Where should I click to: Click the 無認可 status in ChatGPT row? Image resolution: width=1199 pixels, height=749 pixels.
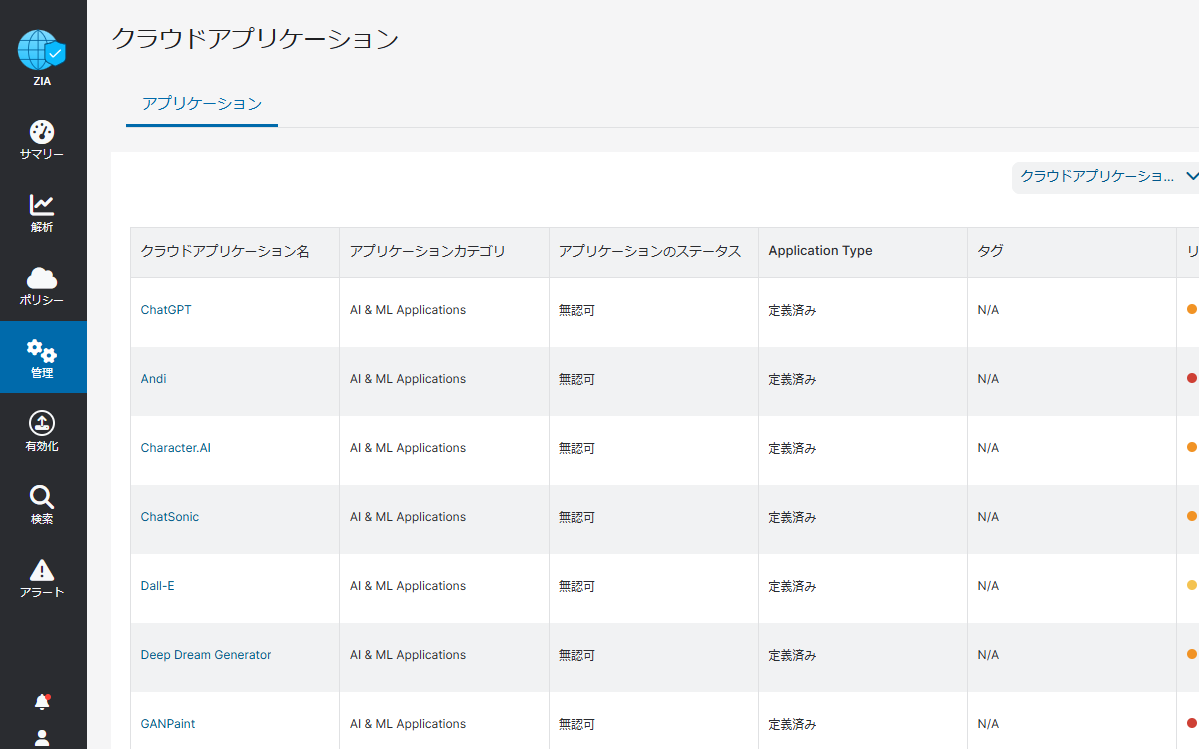pos(577,310)
